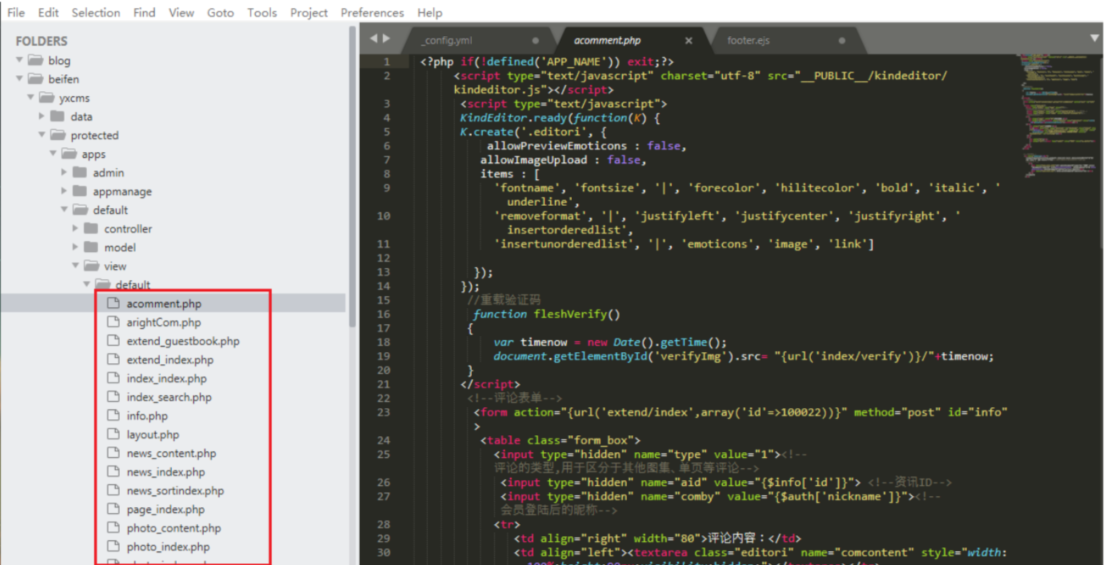Click the yxcms folder icon
The image size is (1108, 565).
click(47, 97)
